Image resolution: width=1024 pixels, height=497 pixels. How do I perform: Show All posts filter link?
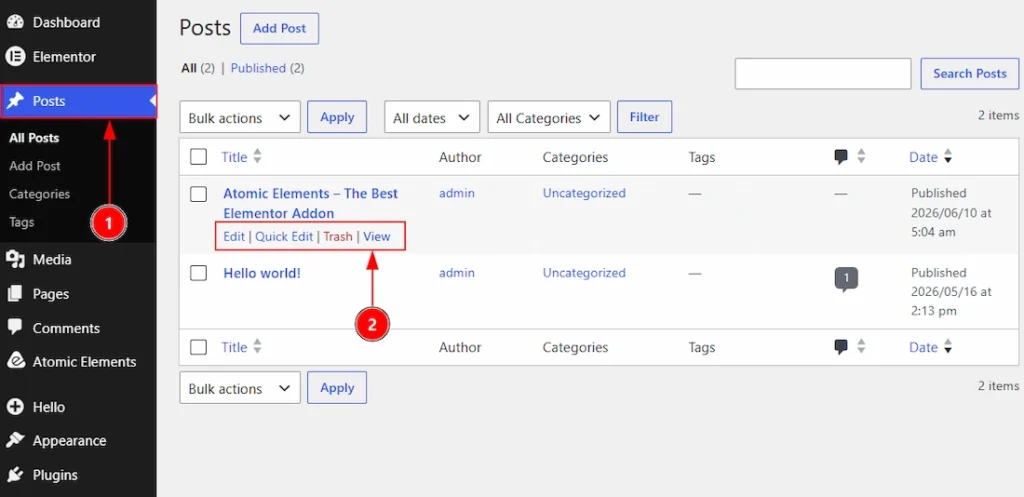coord(189,68)
